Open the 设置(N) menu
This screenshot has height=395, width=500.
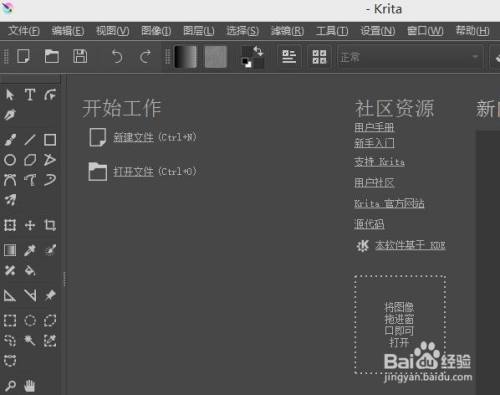click(x=378, y=31)
